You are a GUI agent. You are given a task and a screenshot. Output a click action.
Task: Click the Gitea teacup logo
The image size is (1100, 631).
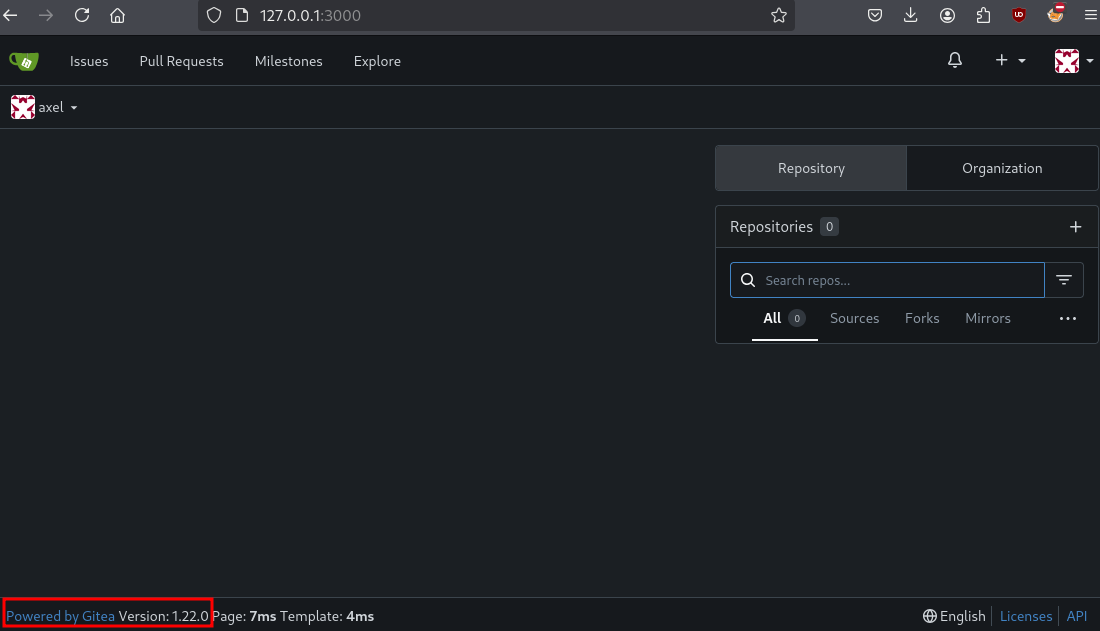[24, 61]
